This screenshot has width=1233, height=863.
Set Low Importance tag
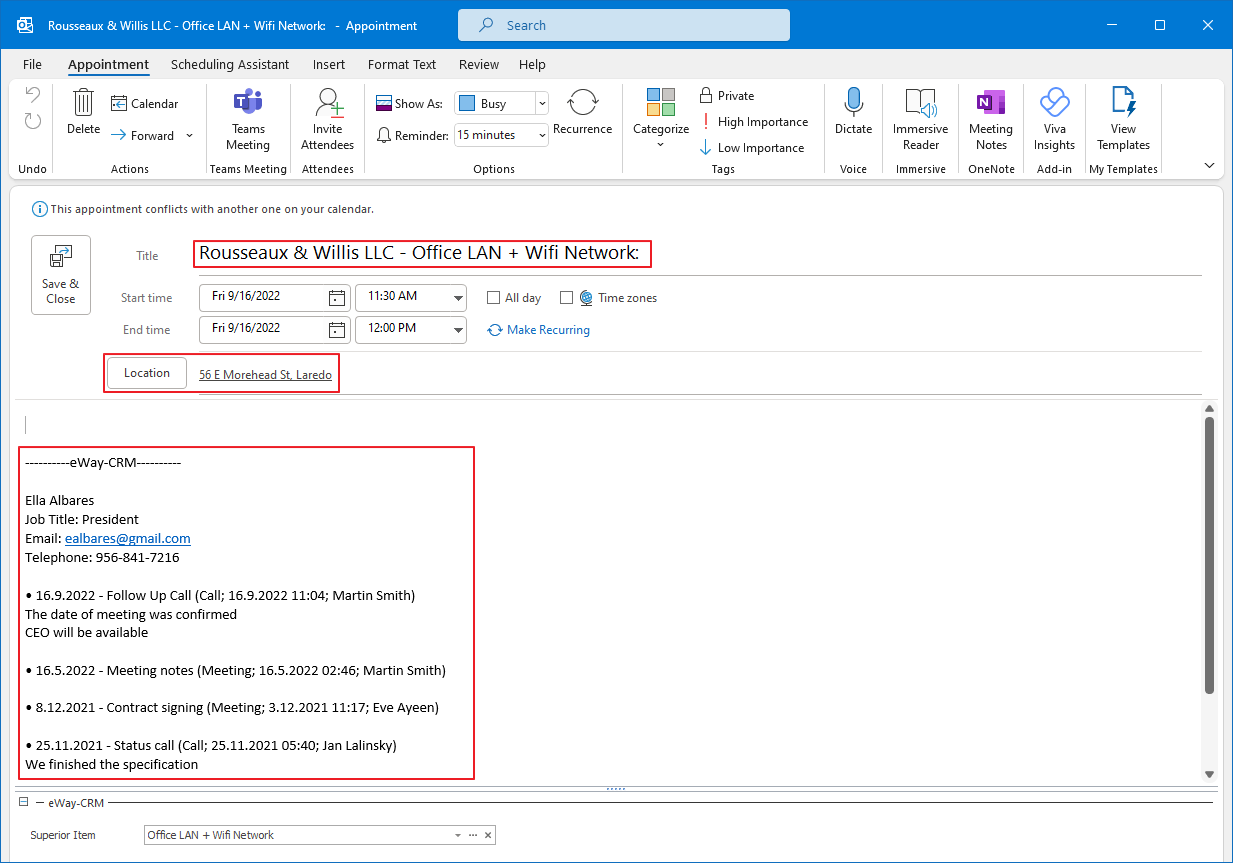coord(752,148)
